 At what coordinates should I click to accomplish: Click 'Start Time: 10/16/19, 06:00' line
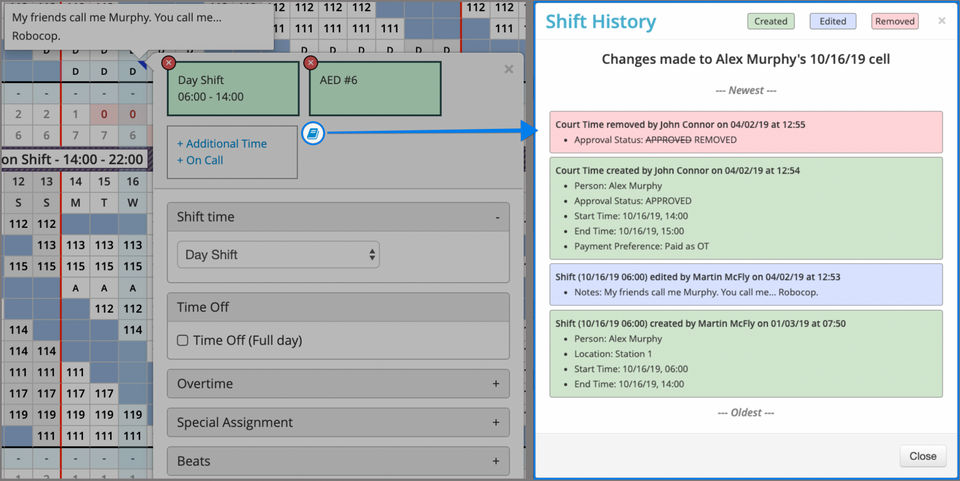point(631,369)
